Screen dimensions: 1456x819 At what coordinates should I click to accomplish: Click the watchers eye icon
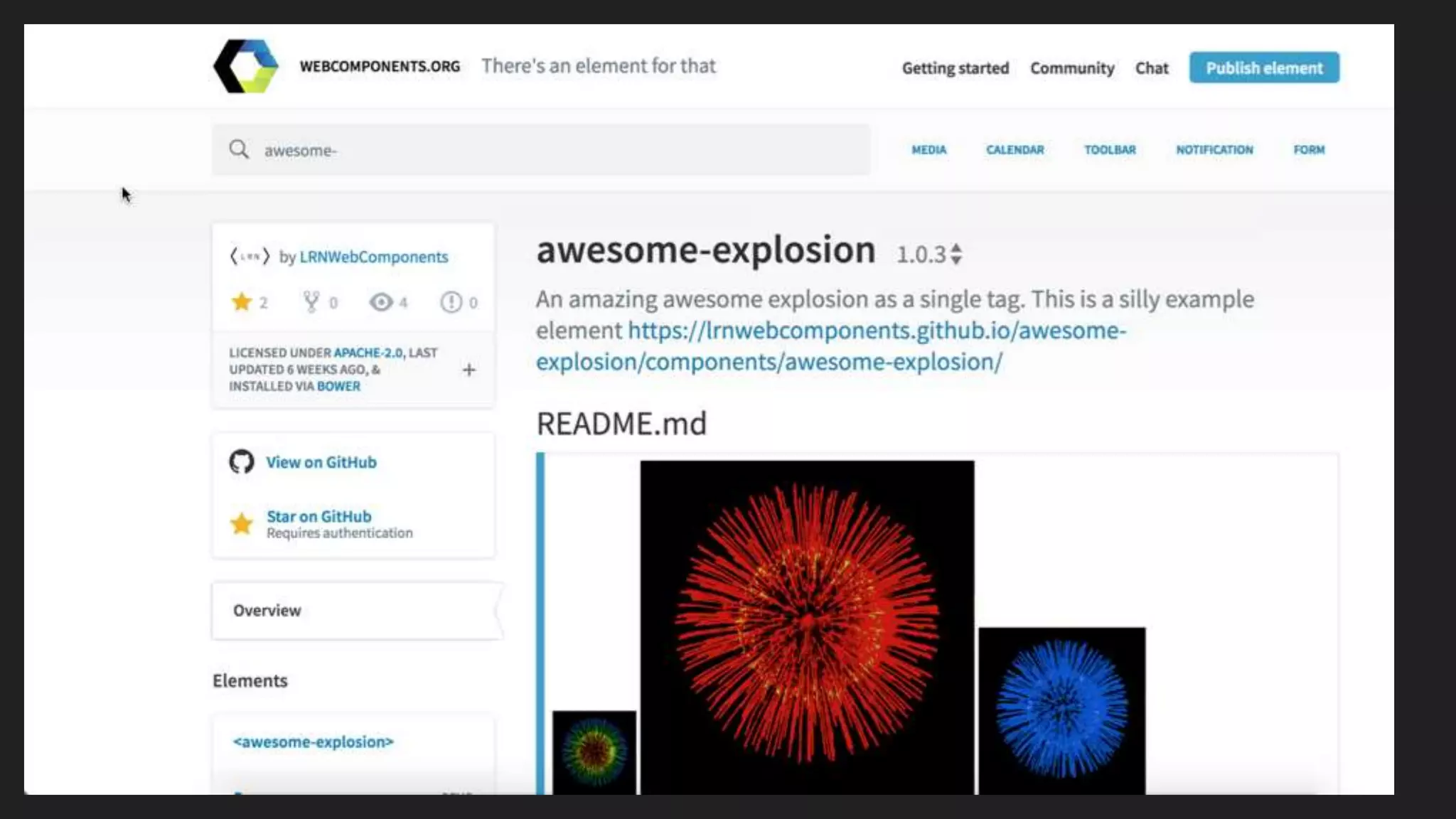tap(381, 302)
